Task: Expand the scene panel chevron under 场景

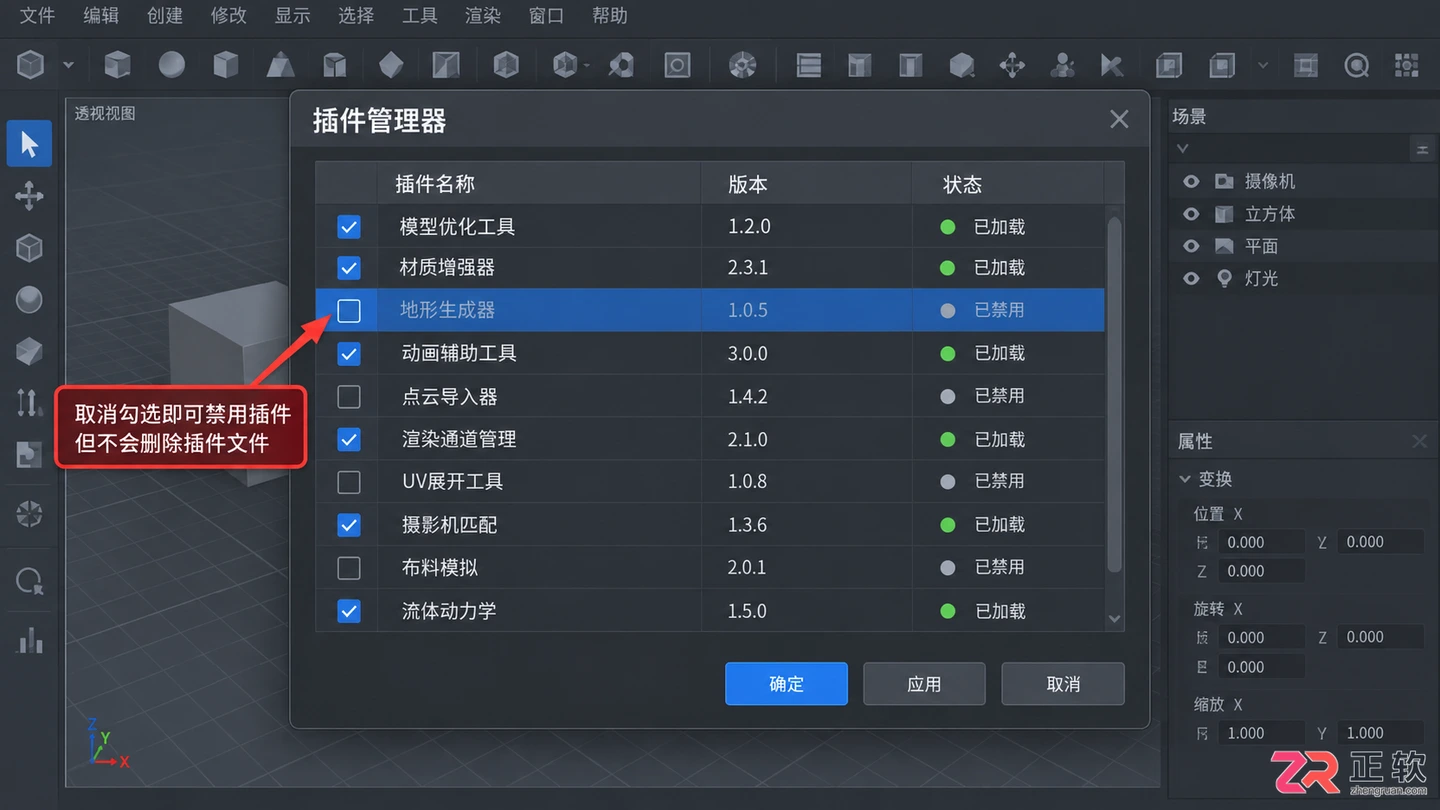Action: [x=1183, y=148]
